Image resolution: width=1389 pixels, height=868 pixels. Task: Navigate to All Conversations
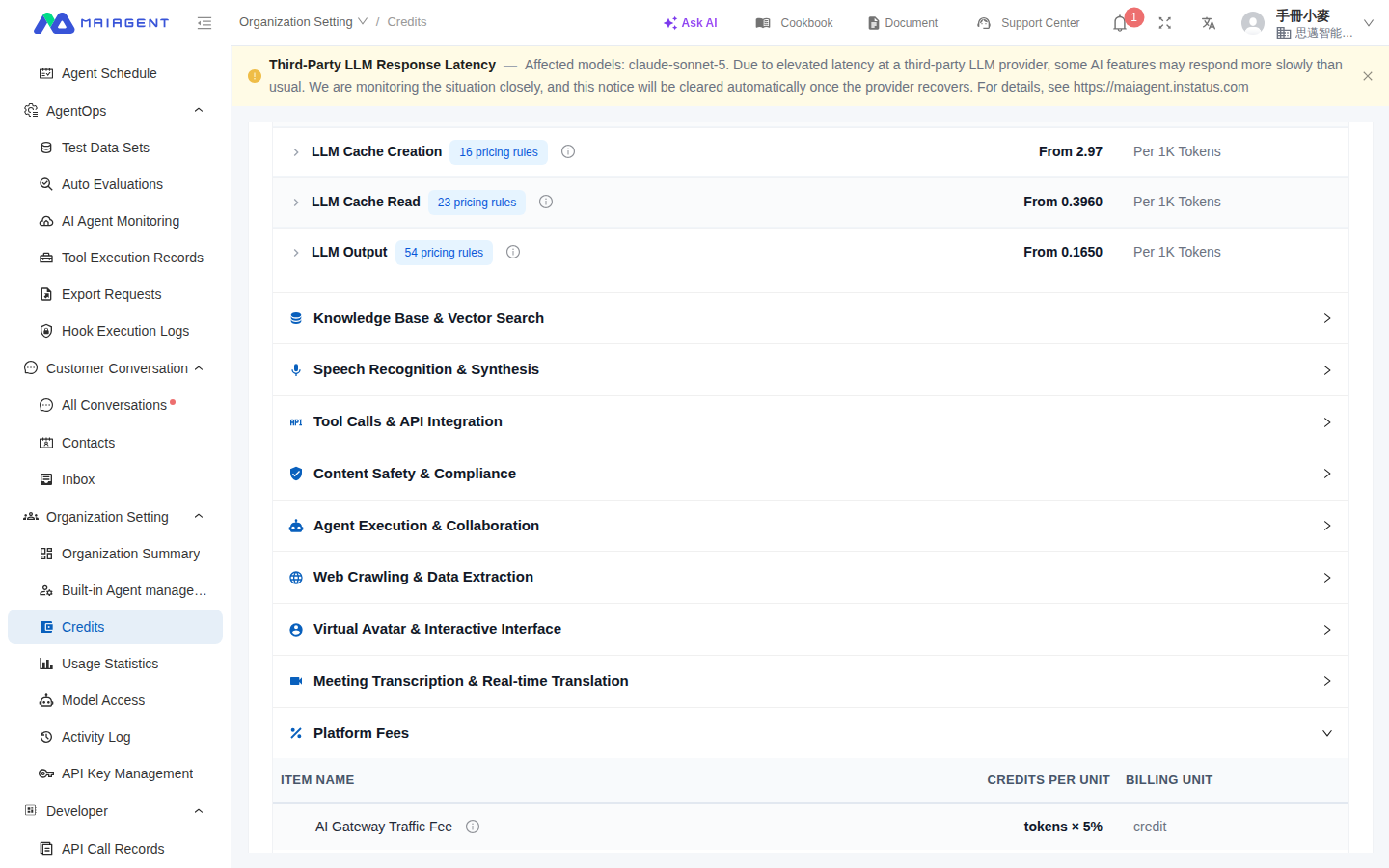click(115, 405)
